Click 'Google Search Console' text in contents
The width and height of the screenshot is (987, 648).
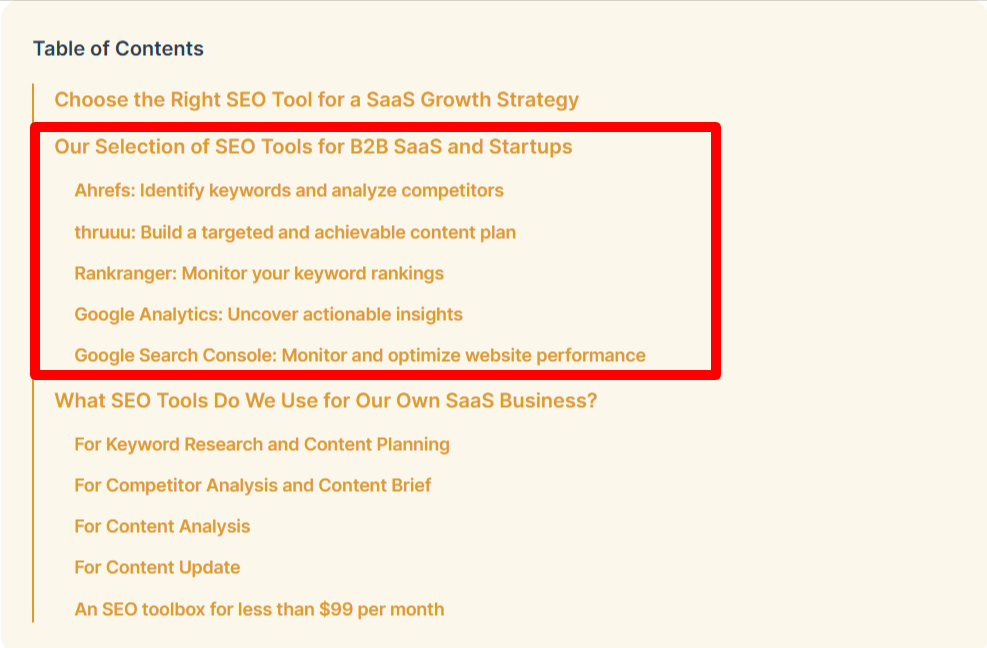[175, 355]
